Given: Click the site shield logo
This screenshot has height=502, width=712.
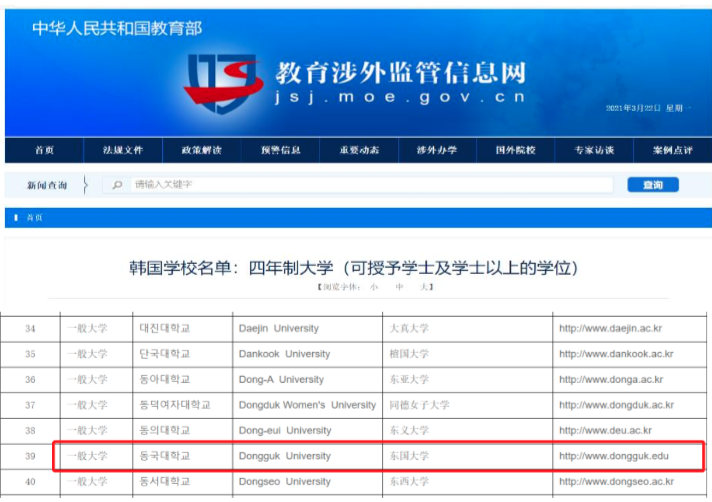Looking at the screenshot, I should coord(224,83).
